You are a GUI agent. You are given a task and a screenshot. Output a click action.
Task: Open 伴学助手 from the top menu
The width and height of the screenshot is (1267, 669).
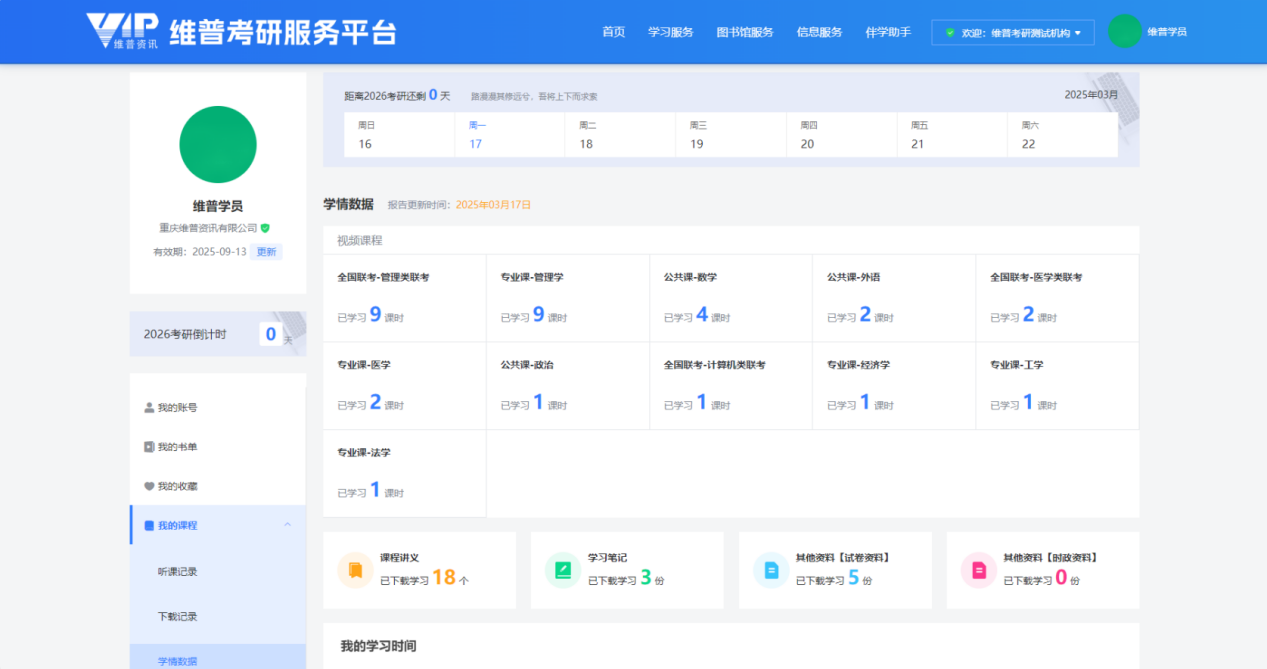[887, 32]
